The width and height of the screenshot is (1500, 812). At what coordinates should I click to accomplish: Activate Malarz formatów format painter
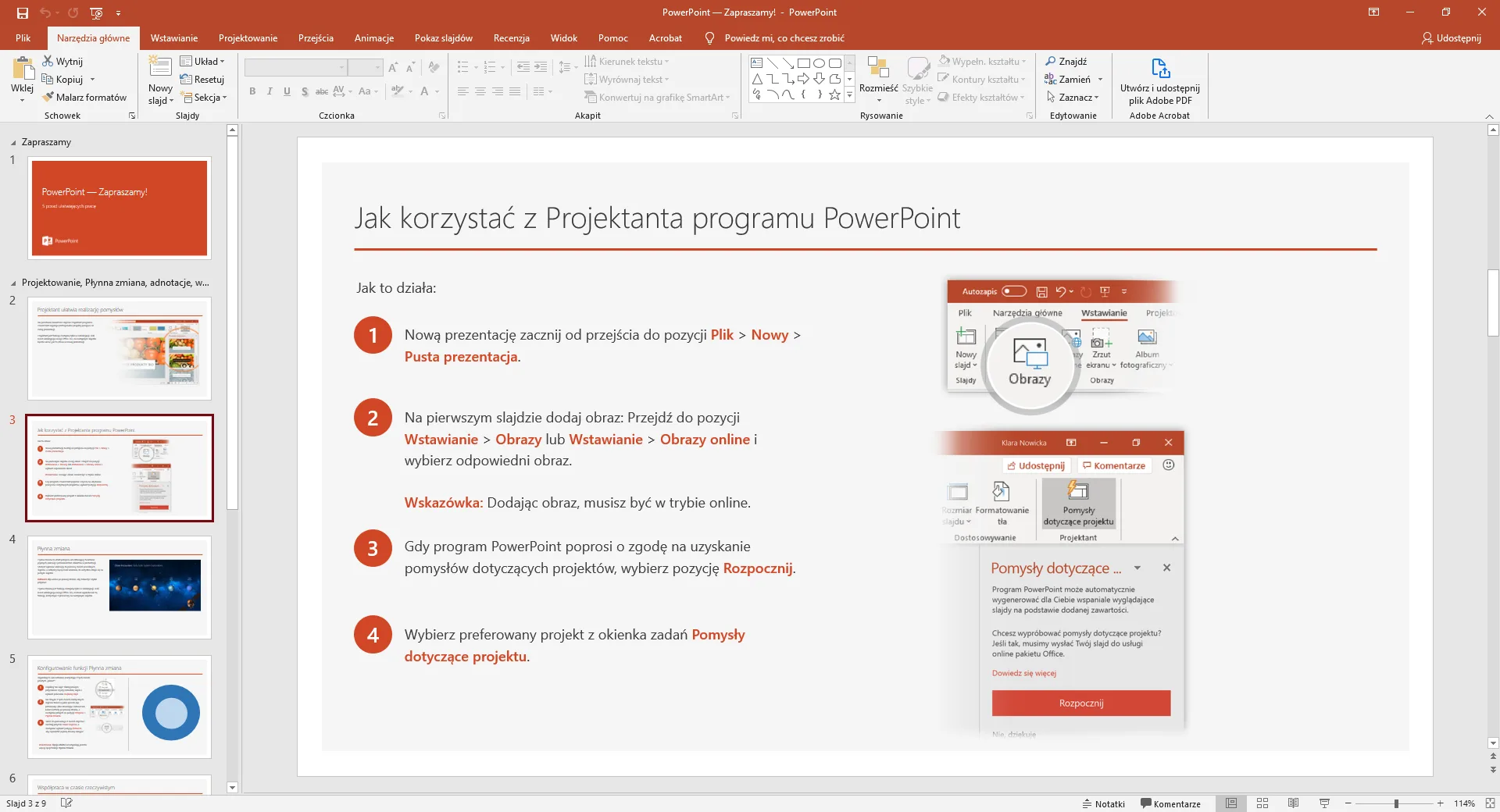(x=84, y=98)
